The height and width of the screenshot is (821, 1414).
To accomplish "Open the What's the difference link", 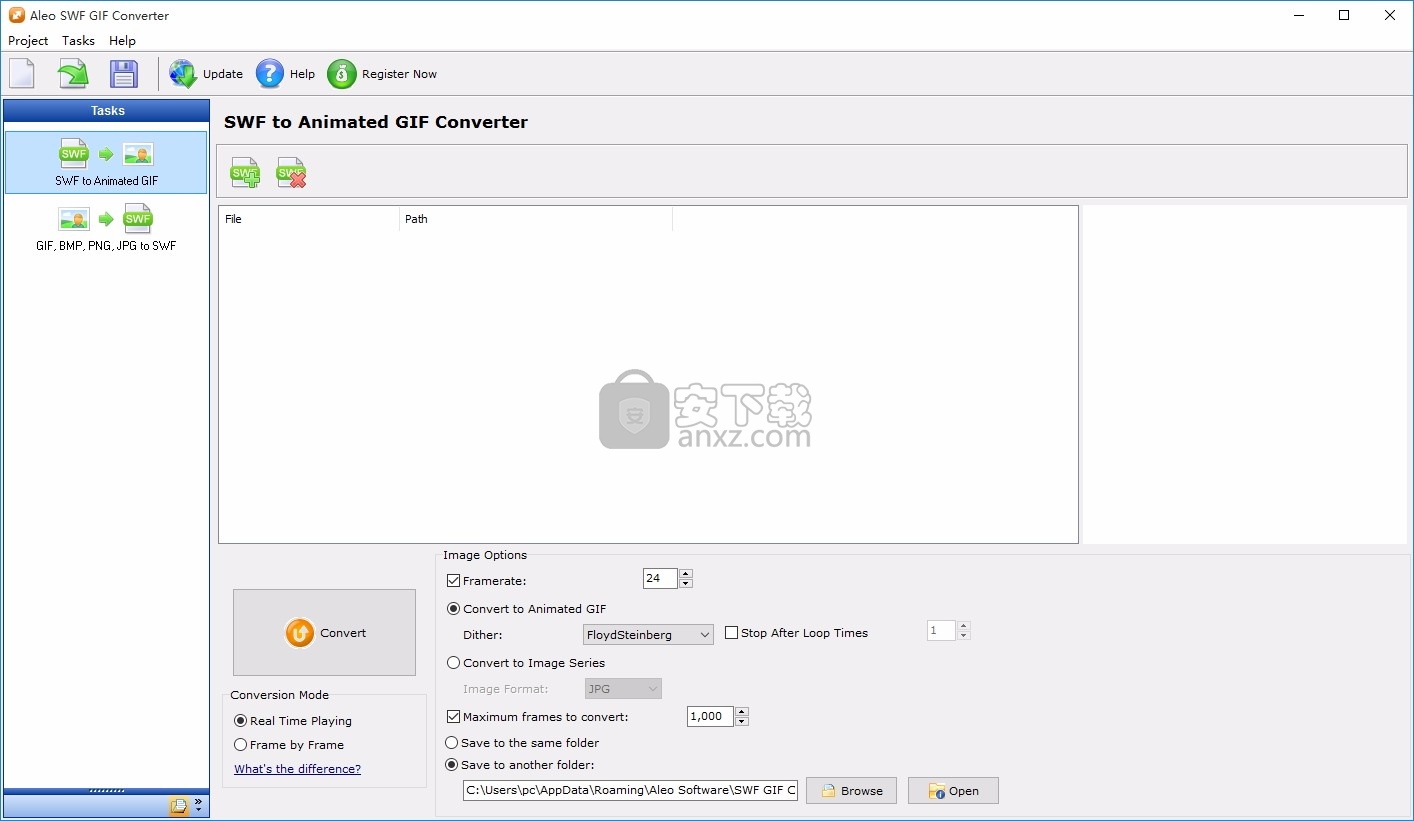I will [297, 769].
